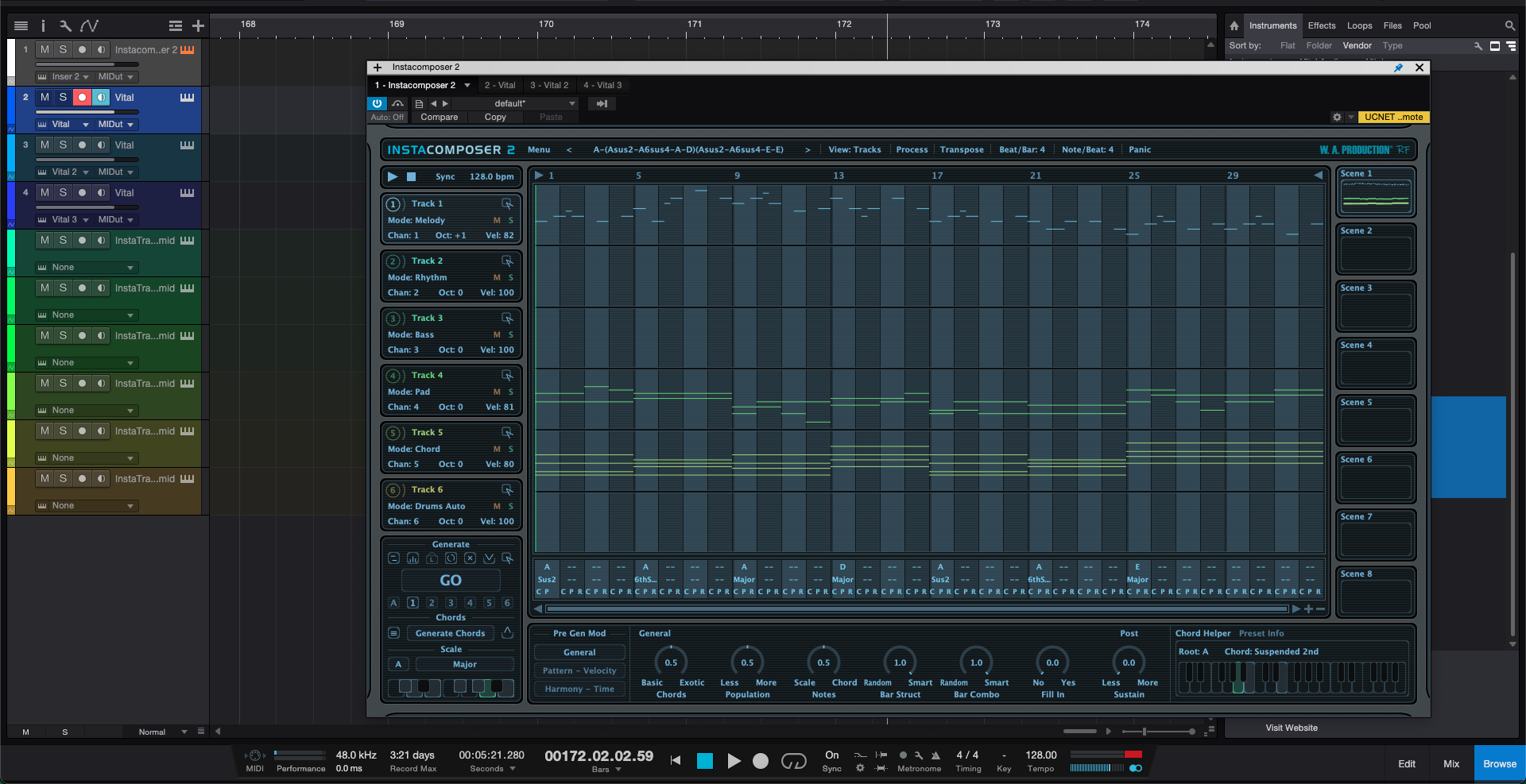
Task: Open the Instacomposer Menu
Action: coord(539,149)
